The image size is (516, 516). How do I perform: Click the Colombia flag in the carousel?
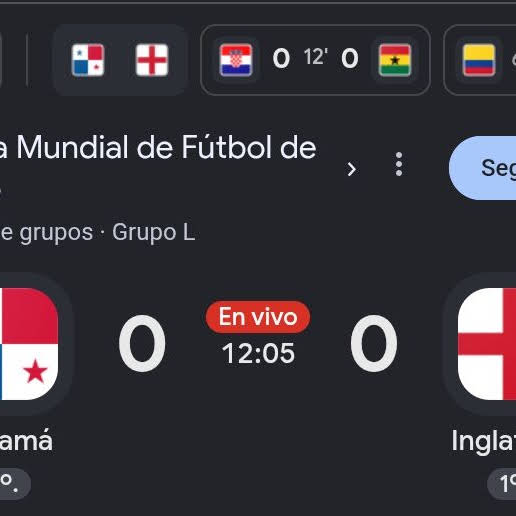coord(479,60)
